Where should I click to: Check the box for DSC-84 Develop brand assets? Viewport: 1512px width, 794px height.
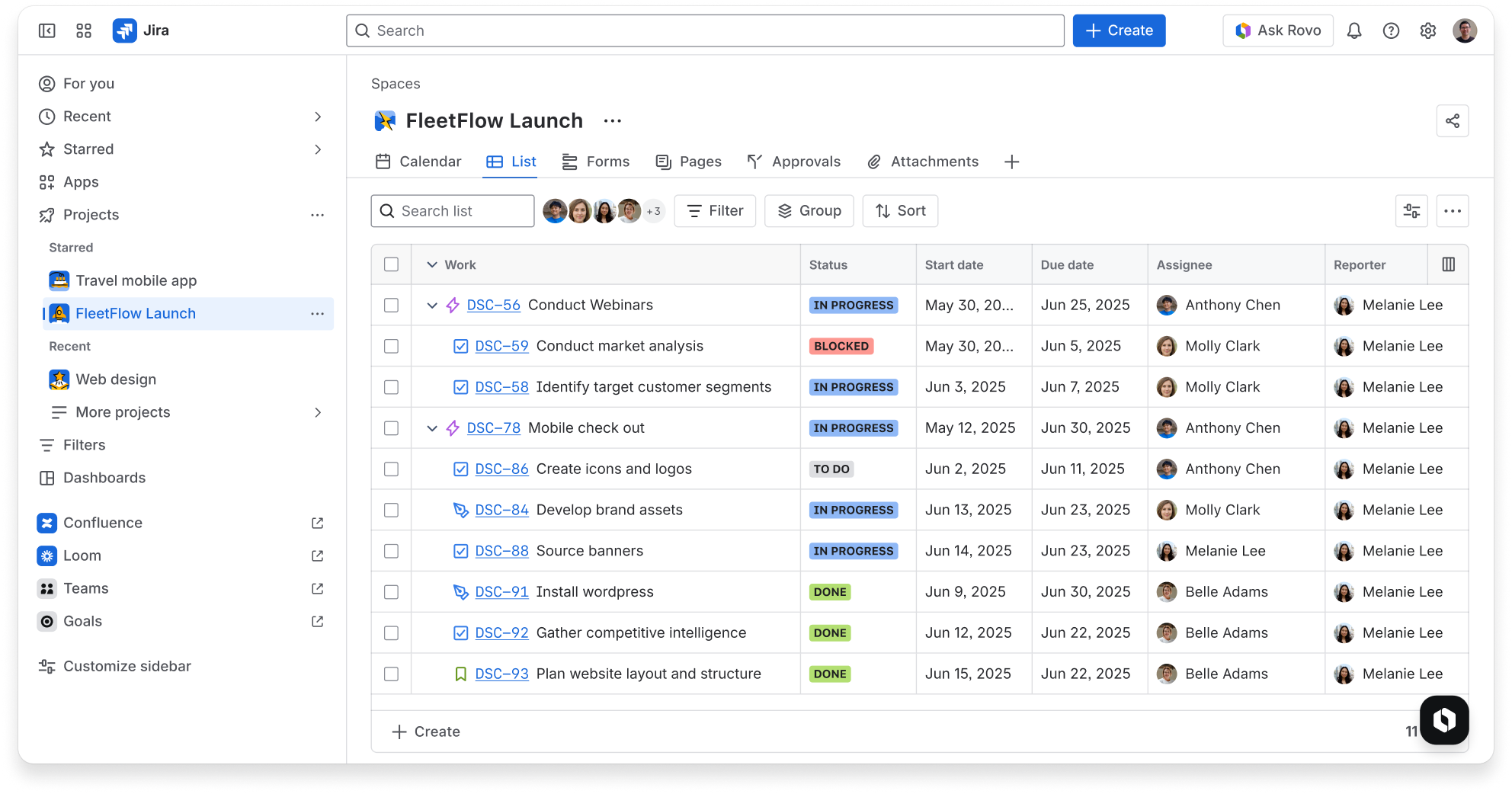[391, 510]
